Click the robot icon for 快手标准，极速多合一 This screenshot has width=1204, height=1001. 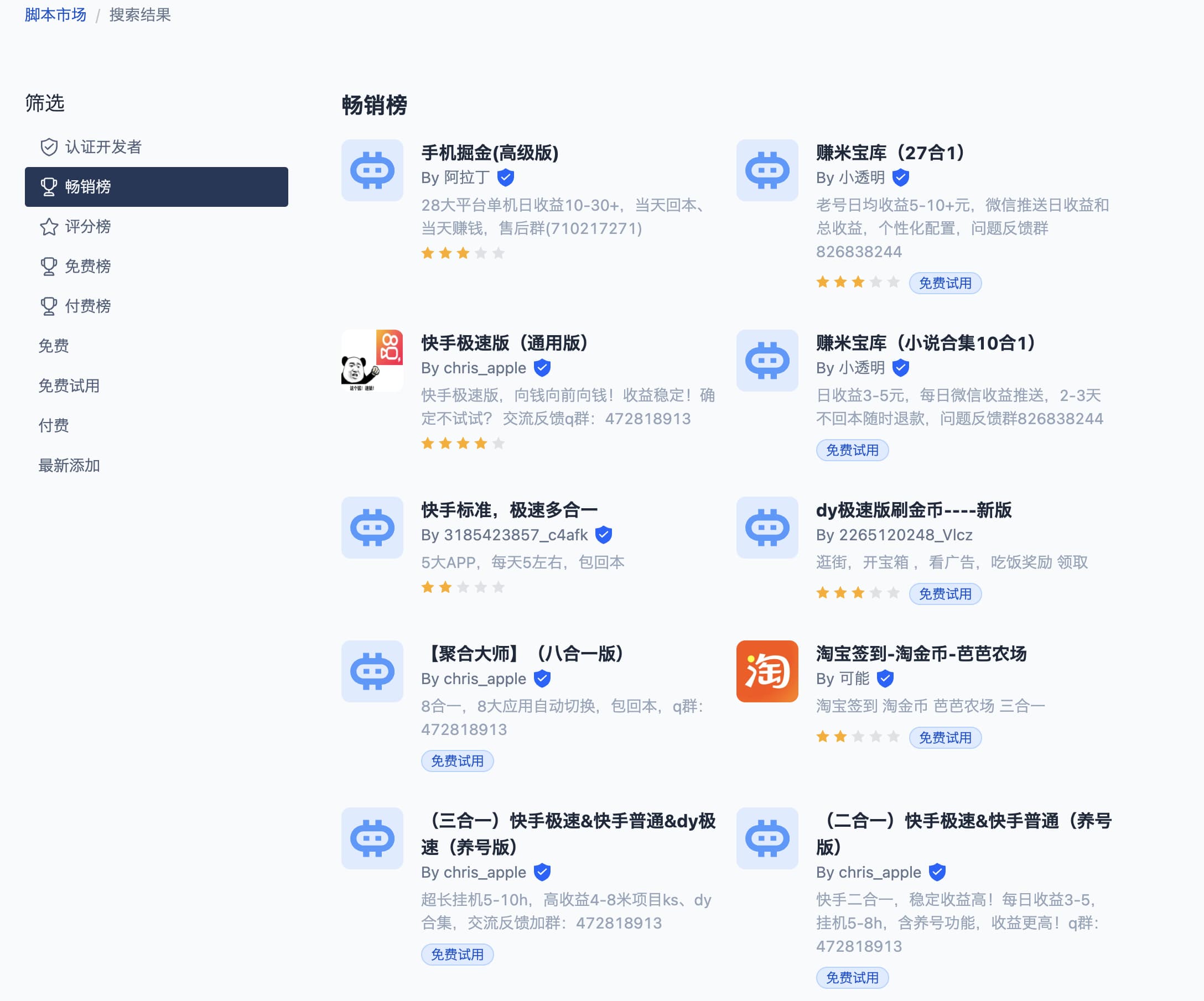click(372, 527)
